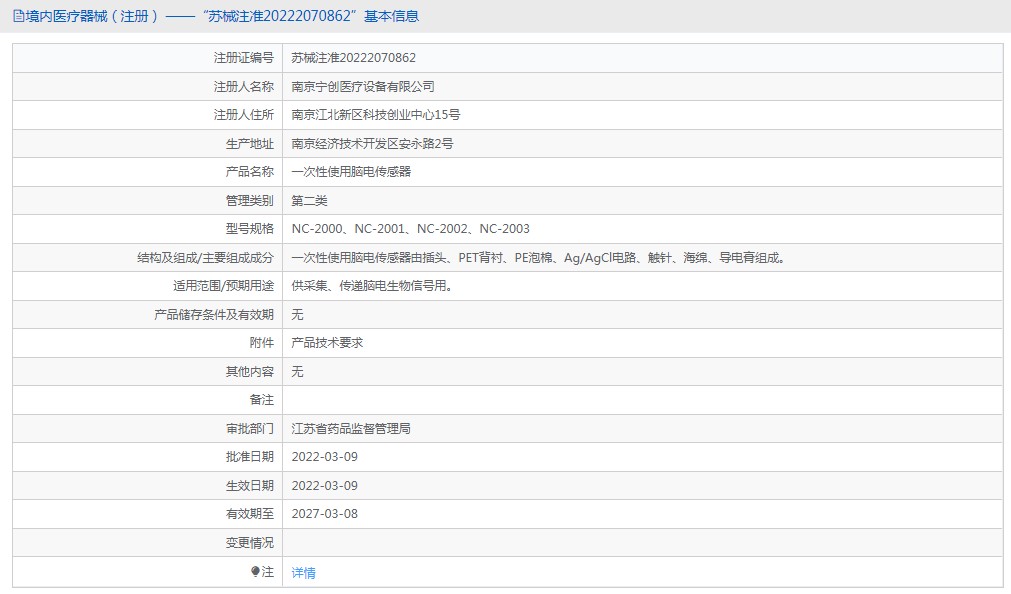The height and width of the screenshot is (594, 1011).
Task: Click the 备注 label
Action: pyautogui.click(x=261, y=400)
